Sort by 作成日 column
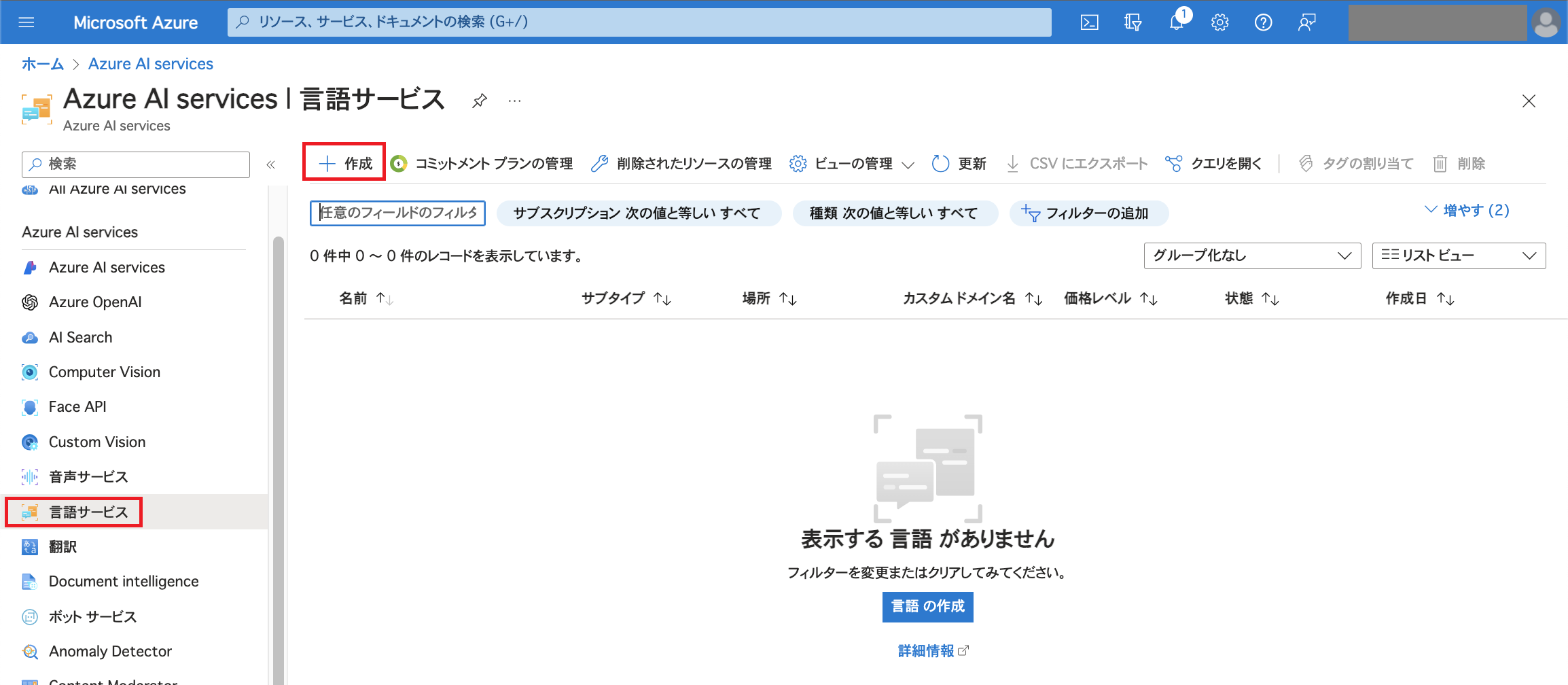Screen dimensions: 1568x685 pos(1420,298)
